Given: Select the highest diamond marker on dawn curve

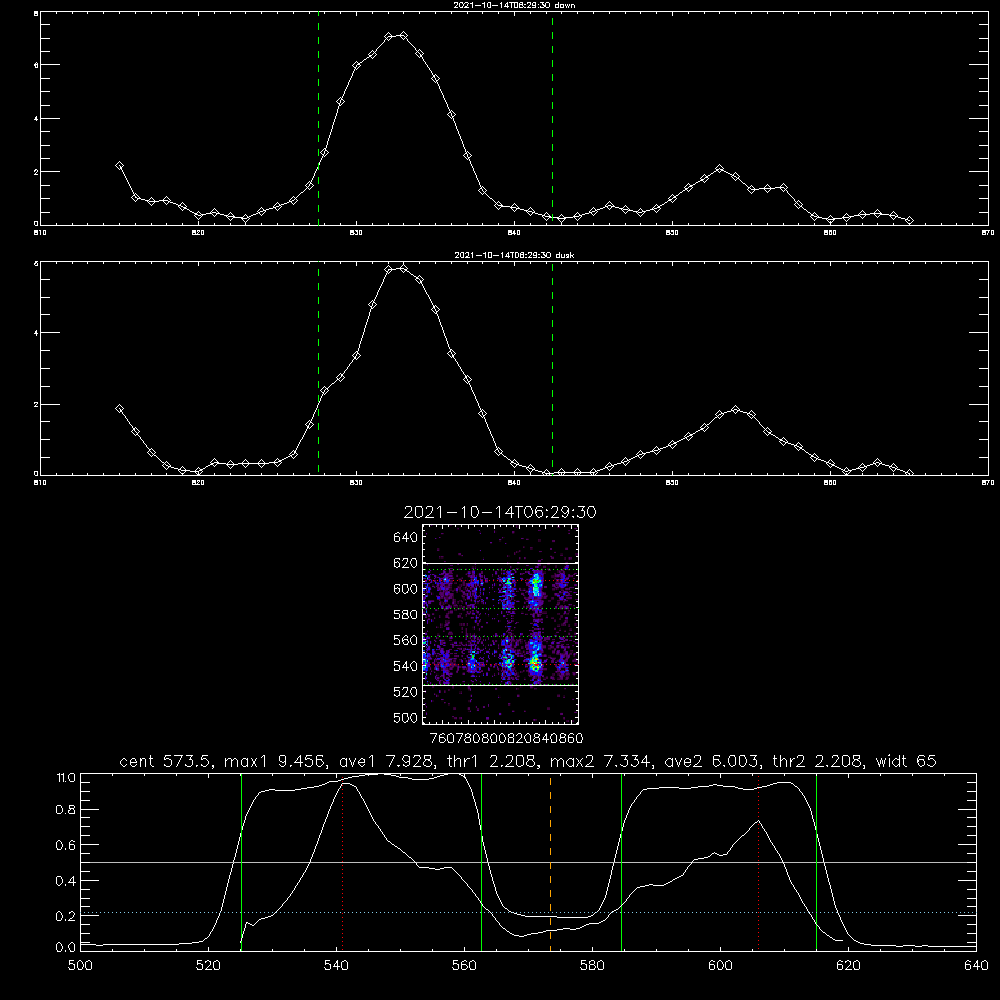Looking at the screenshot, I should click(403, 36).
